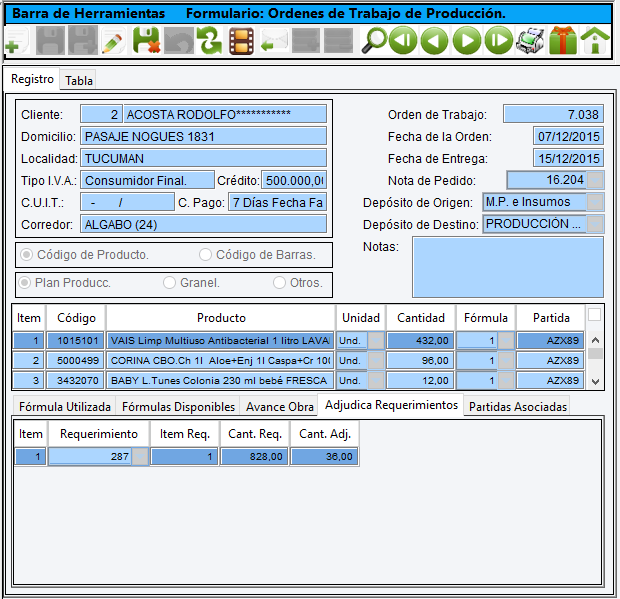Select the Granel radio button
This screenshot has width=620, height=599.
169,283
